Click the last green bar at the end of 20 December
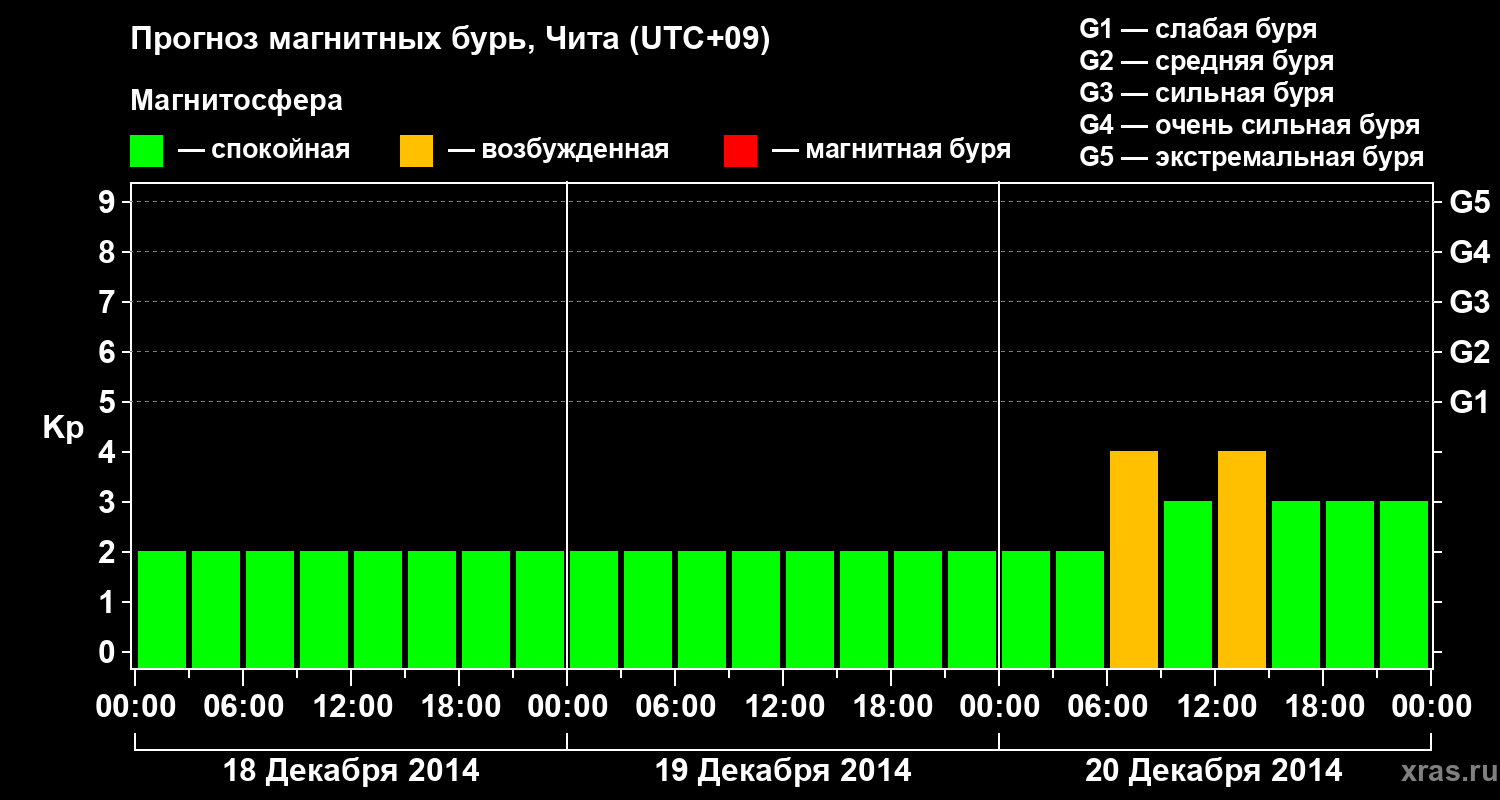This screenshot has width=1500, height=800. [x=1404, y=584]
